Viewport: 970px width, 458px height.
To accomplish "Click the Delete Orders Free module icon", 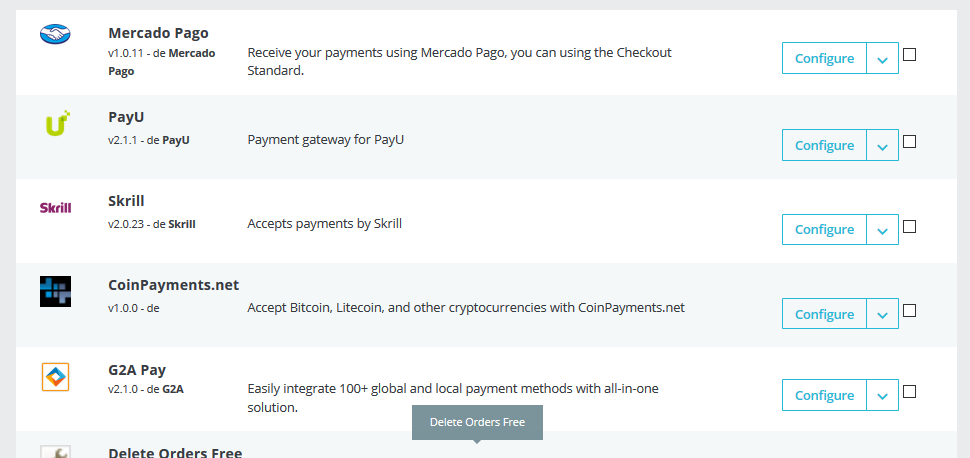I will click(x=55, y=452).
